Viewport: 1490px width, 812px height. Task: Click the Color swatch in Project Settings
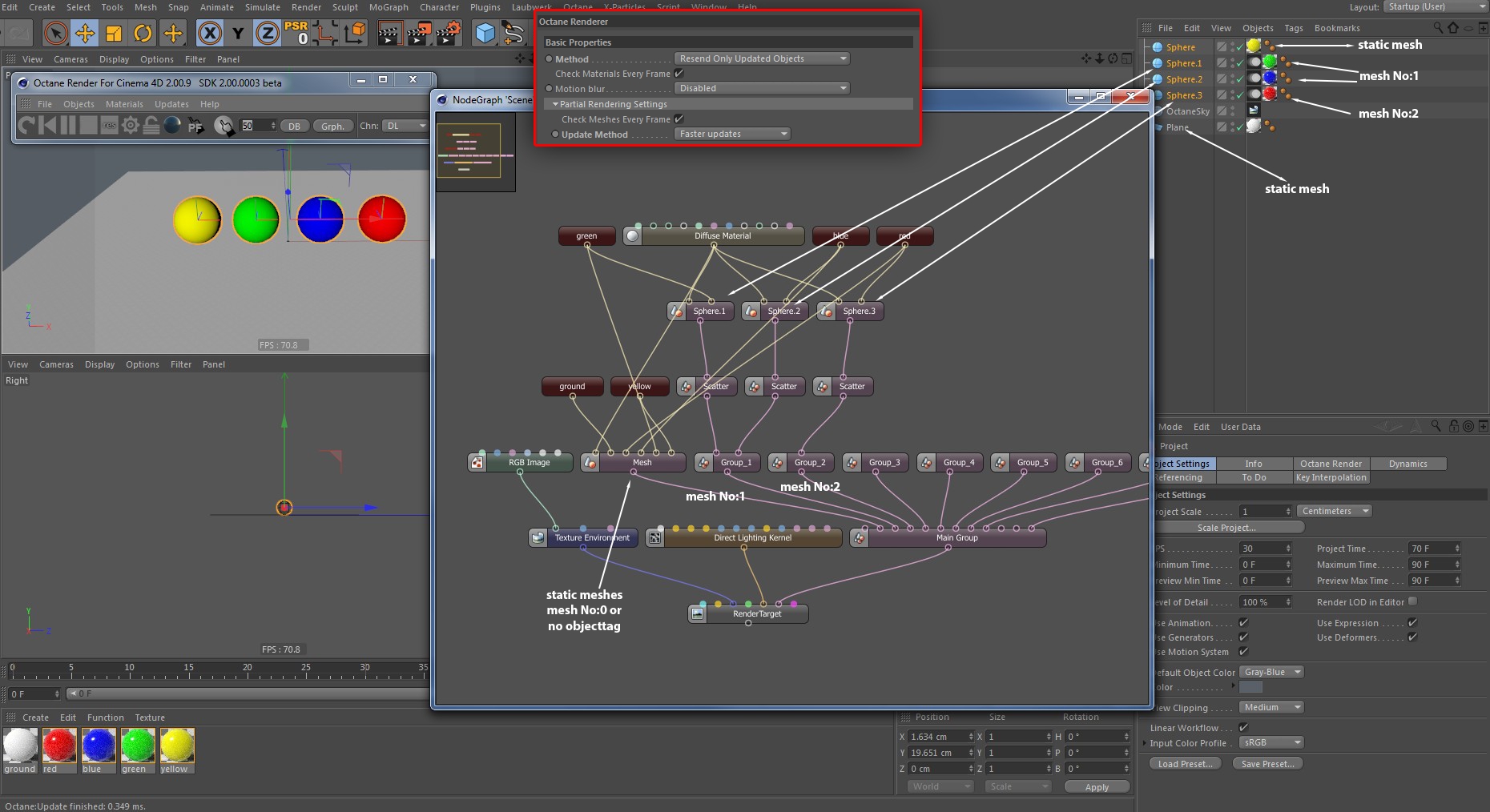pos(1250,687)
